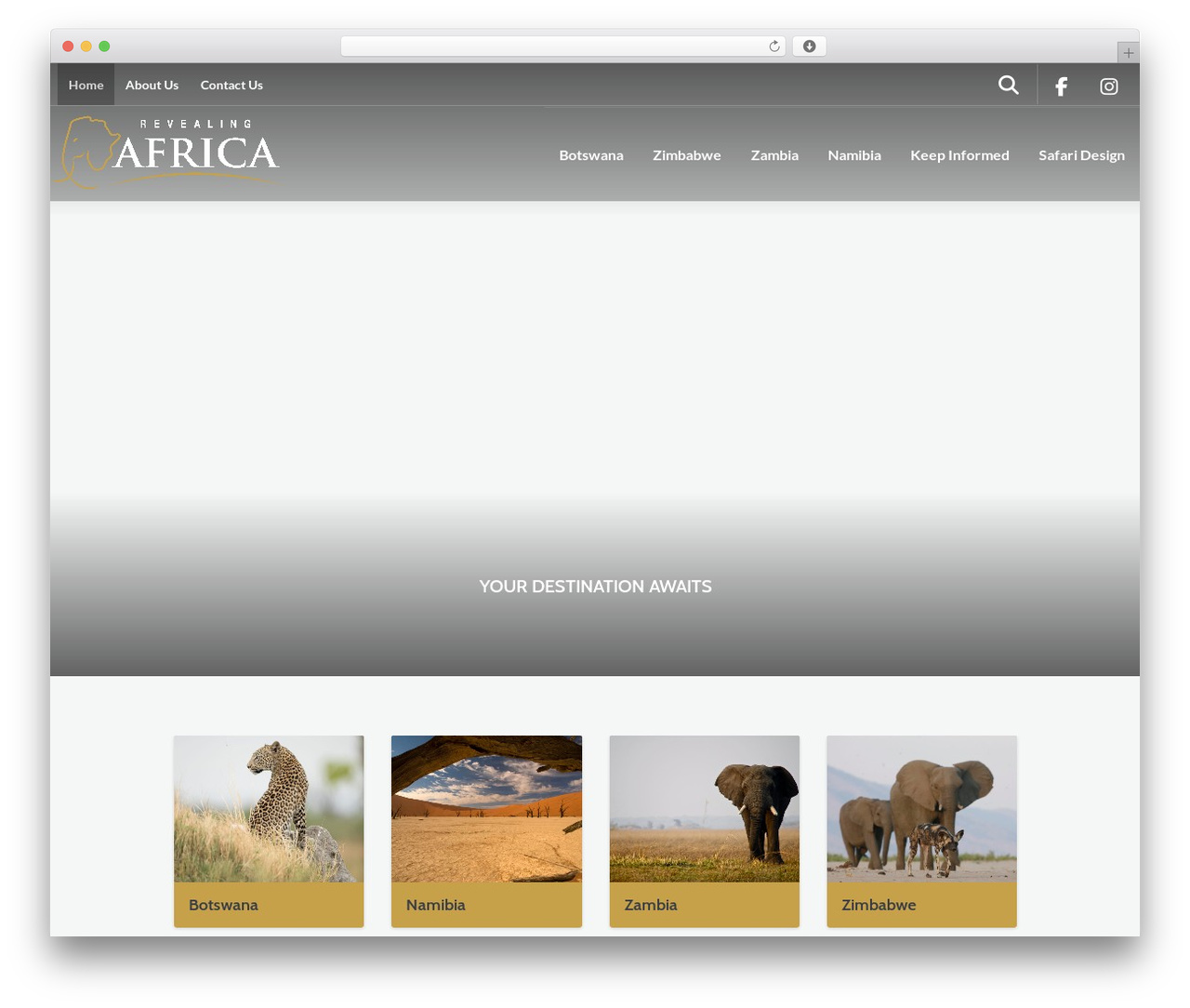Click the Revealing Africa logo
Screen dimensions: 1190x1008
(x=167, y=151)
